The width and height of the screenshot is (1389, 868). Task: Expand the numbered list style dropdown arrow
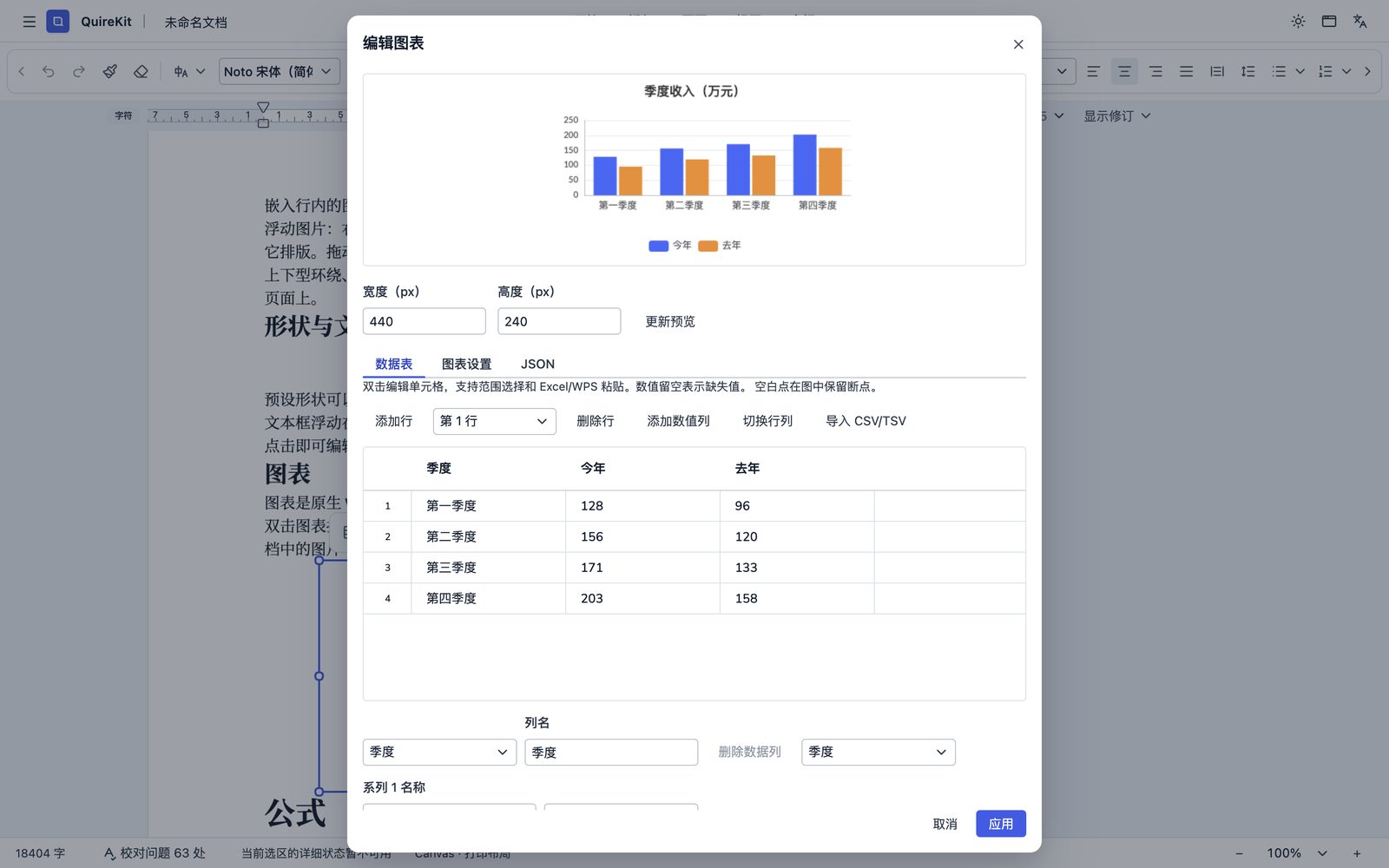pos(1346,71)
